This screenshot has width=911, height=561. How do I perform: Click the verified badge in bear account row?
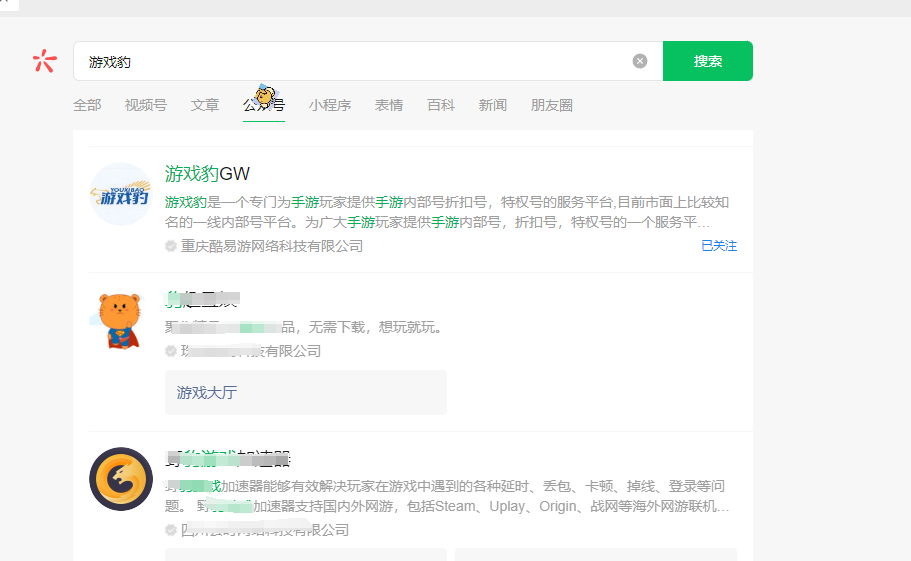pyautogui.click(x=171, y=351)
